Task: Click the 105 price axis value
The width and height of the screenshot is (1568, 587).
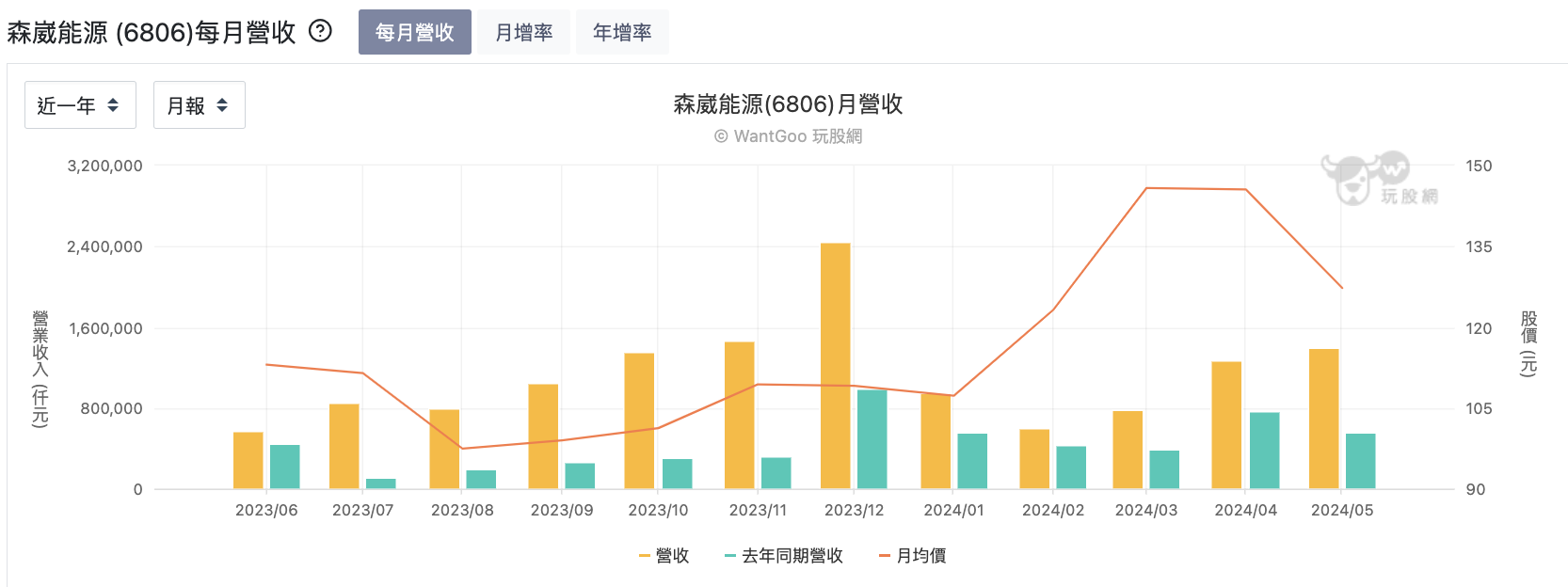Action: [x=1479, y=408]
